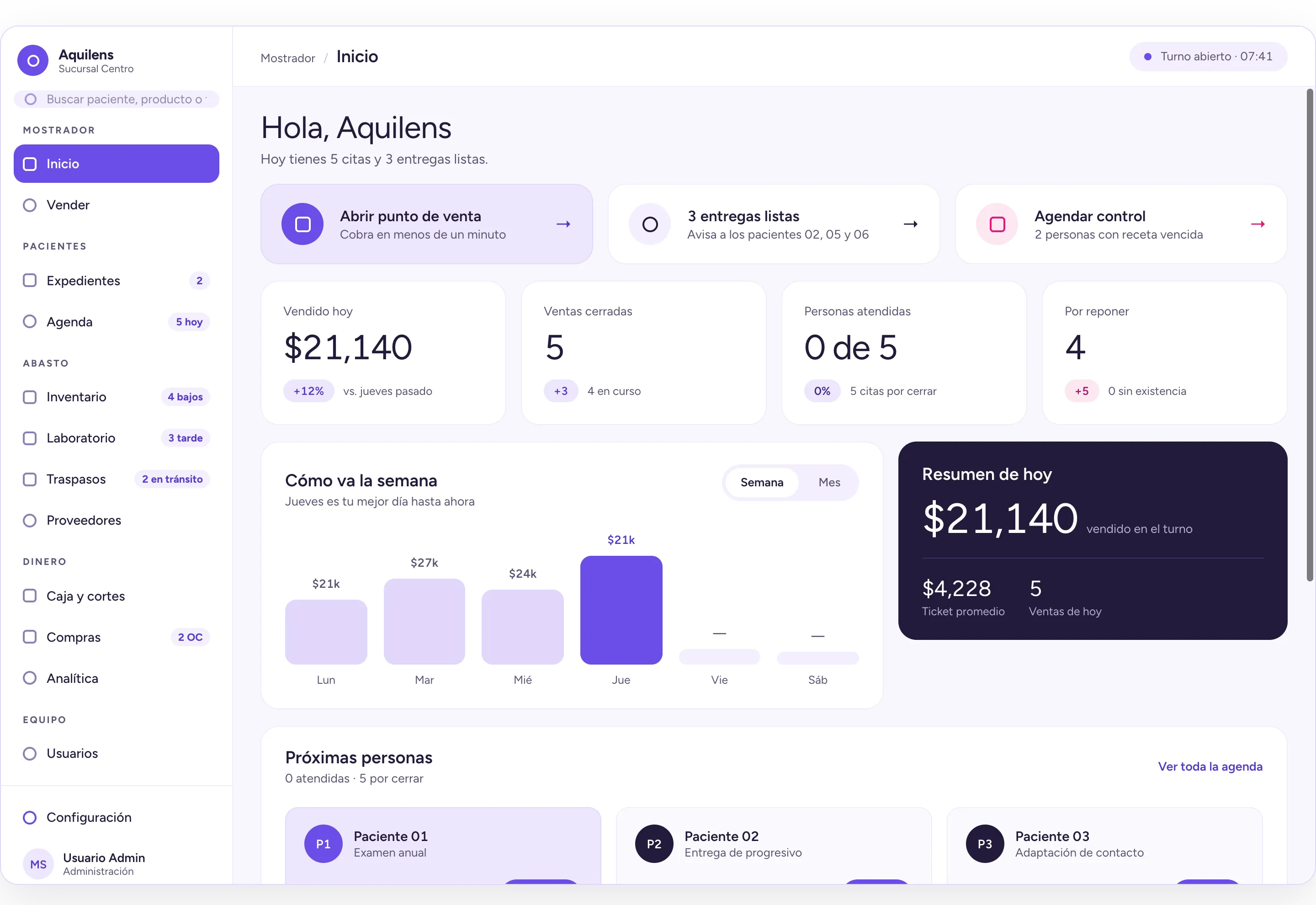
Task: Click the Proveedores sidebar icon
Action: [29, 520]
